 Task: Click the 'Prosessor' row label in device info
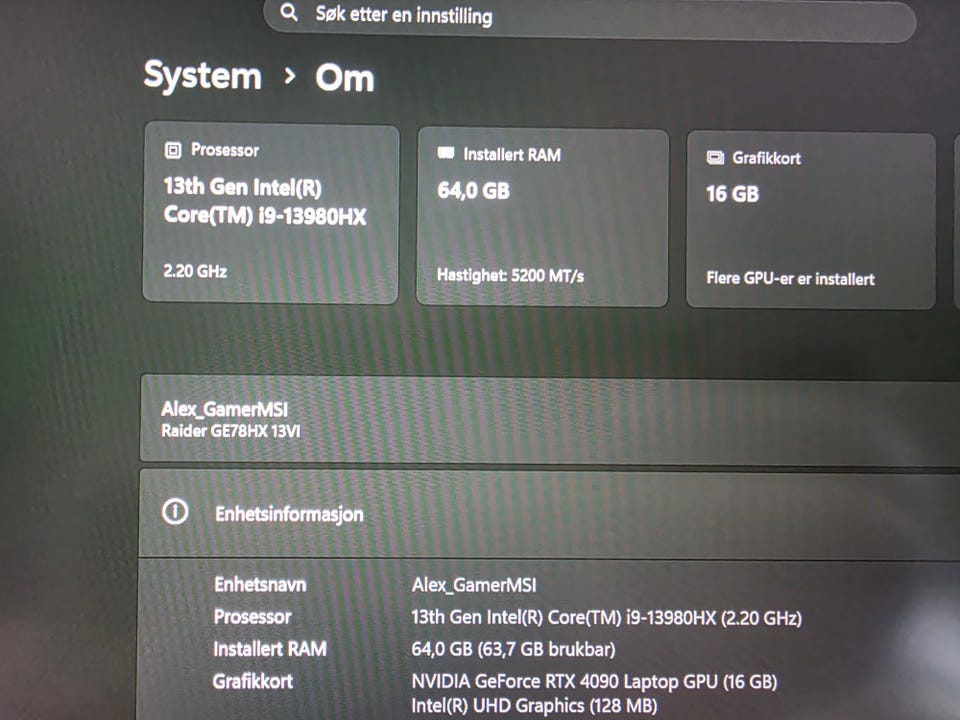coord(252,617)
